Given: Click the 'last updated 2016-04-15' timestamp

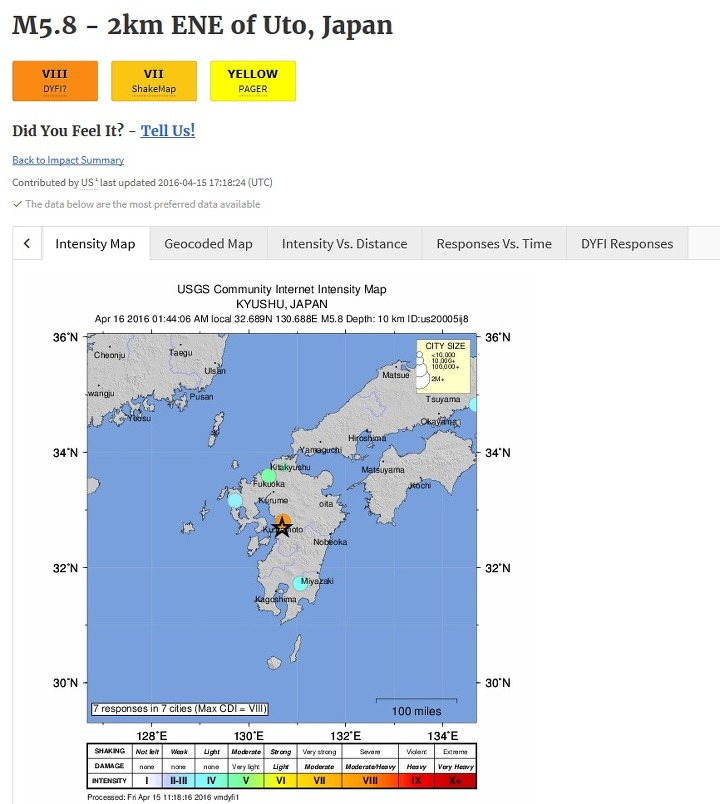Looking at the screenshot, I should pyautogui.click(x=186, y=183).
